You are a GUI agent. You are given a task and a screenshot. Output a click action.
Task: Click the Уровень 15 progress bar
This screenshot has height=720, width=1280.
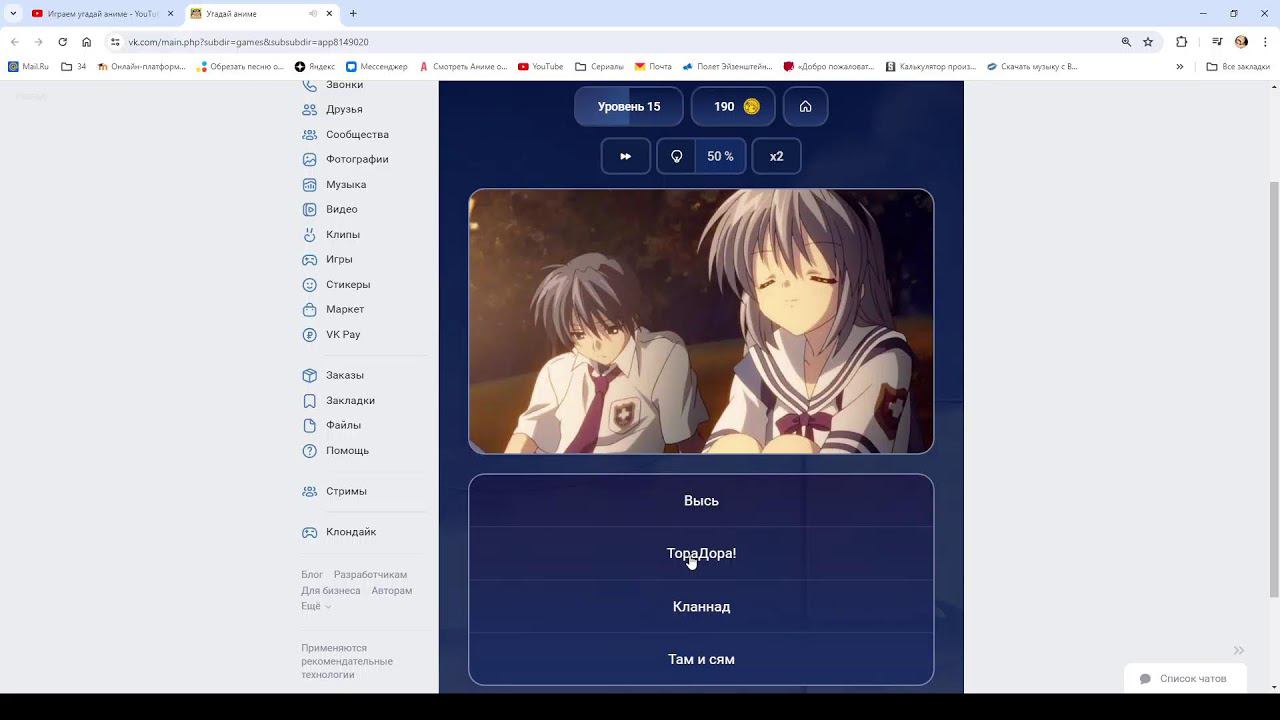tap(629, 107)
